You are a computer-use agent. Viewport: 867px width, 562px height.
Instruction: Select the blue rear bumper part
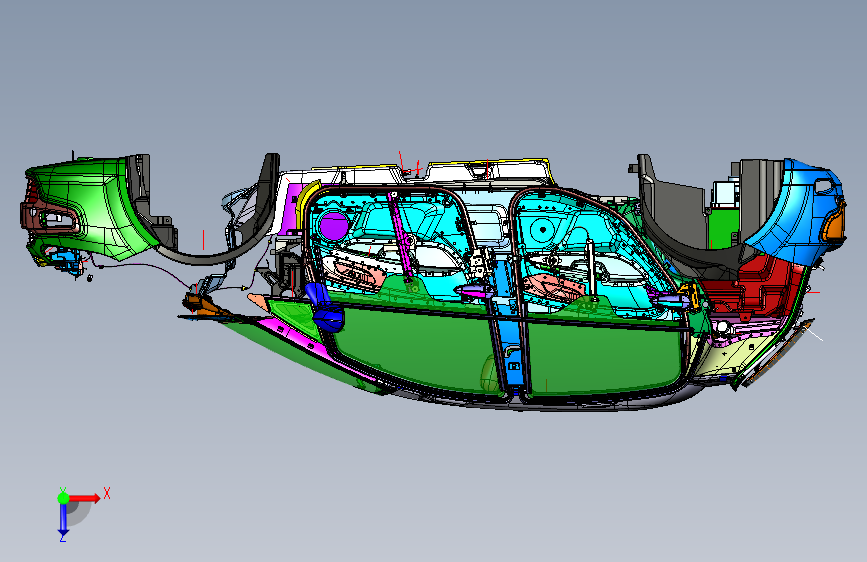[x=796, y=213]
